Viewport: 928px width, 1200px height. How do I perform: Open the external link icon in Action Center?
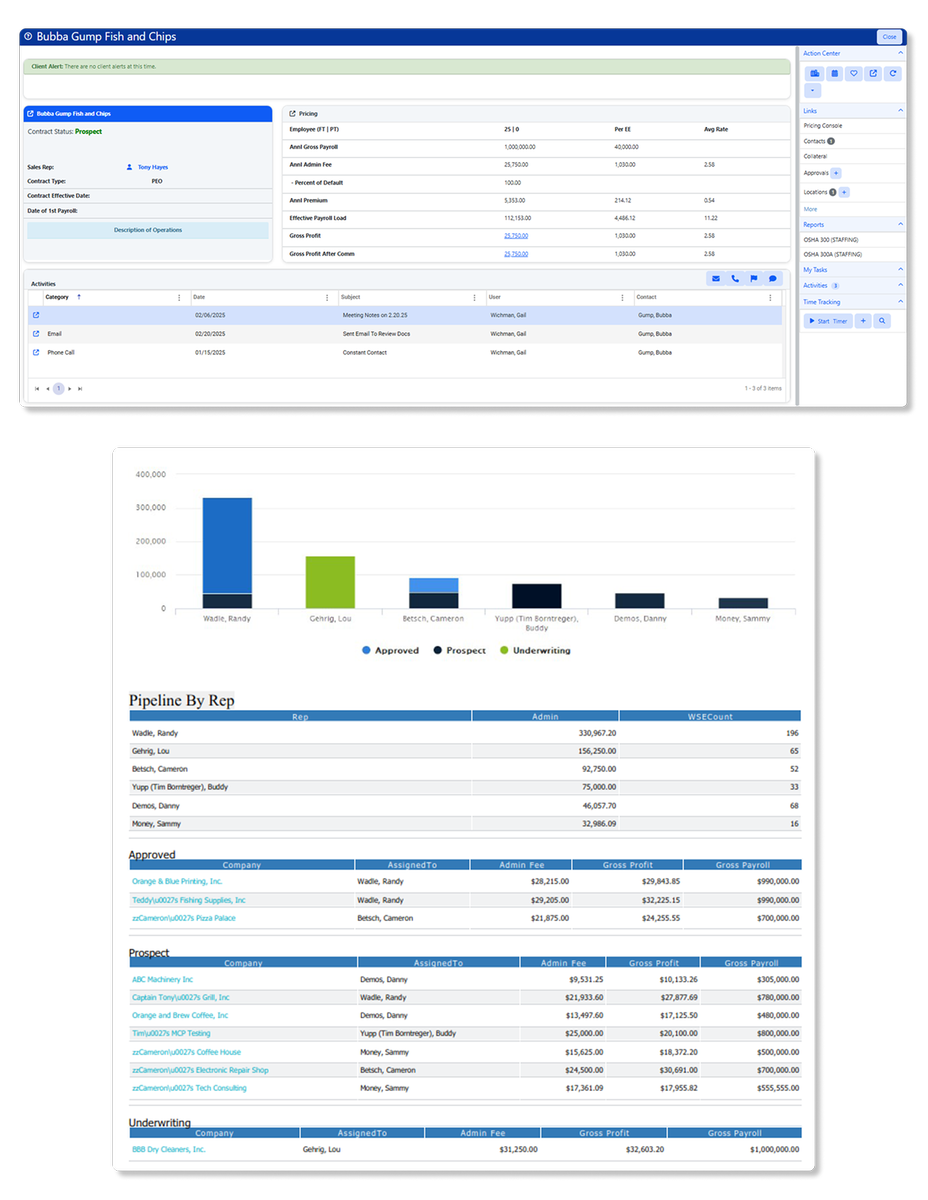click(x=873, y=74)
